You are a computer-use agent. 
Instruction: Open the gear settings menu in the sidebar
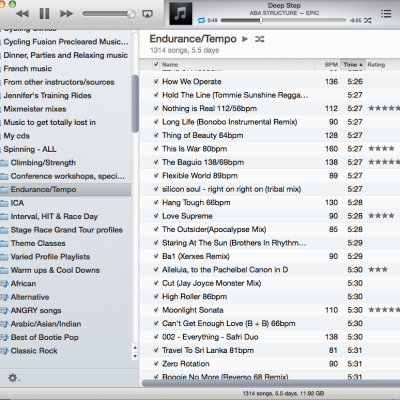[13, 378]
